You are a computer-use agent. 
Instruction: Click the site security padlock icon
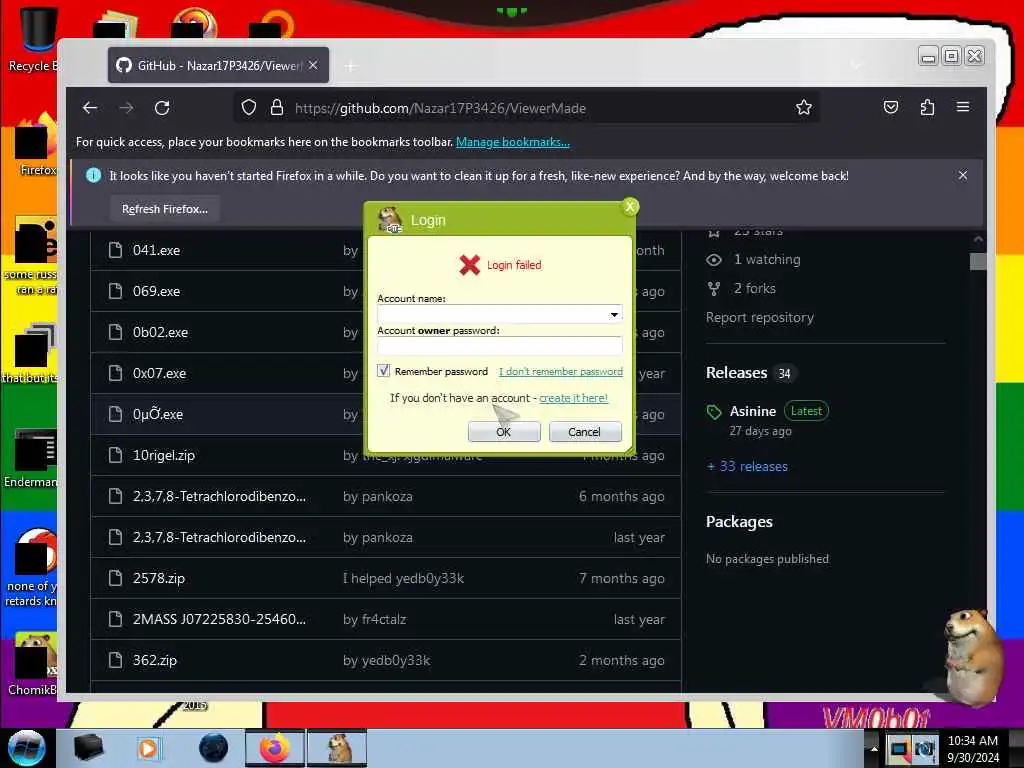(x=277, y=107)
